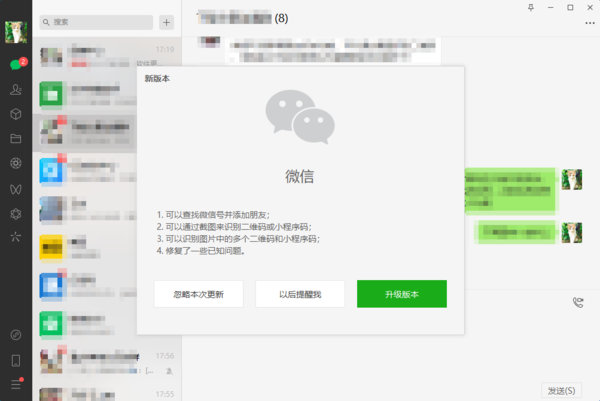The height and width of the screenshot is (401, 600).
Task: Open the Channels butterfly icon
Action: [16, 189]
